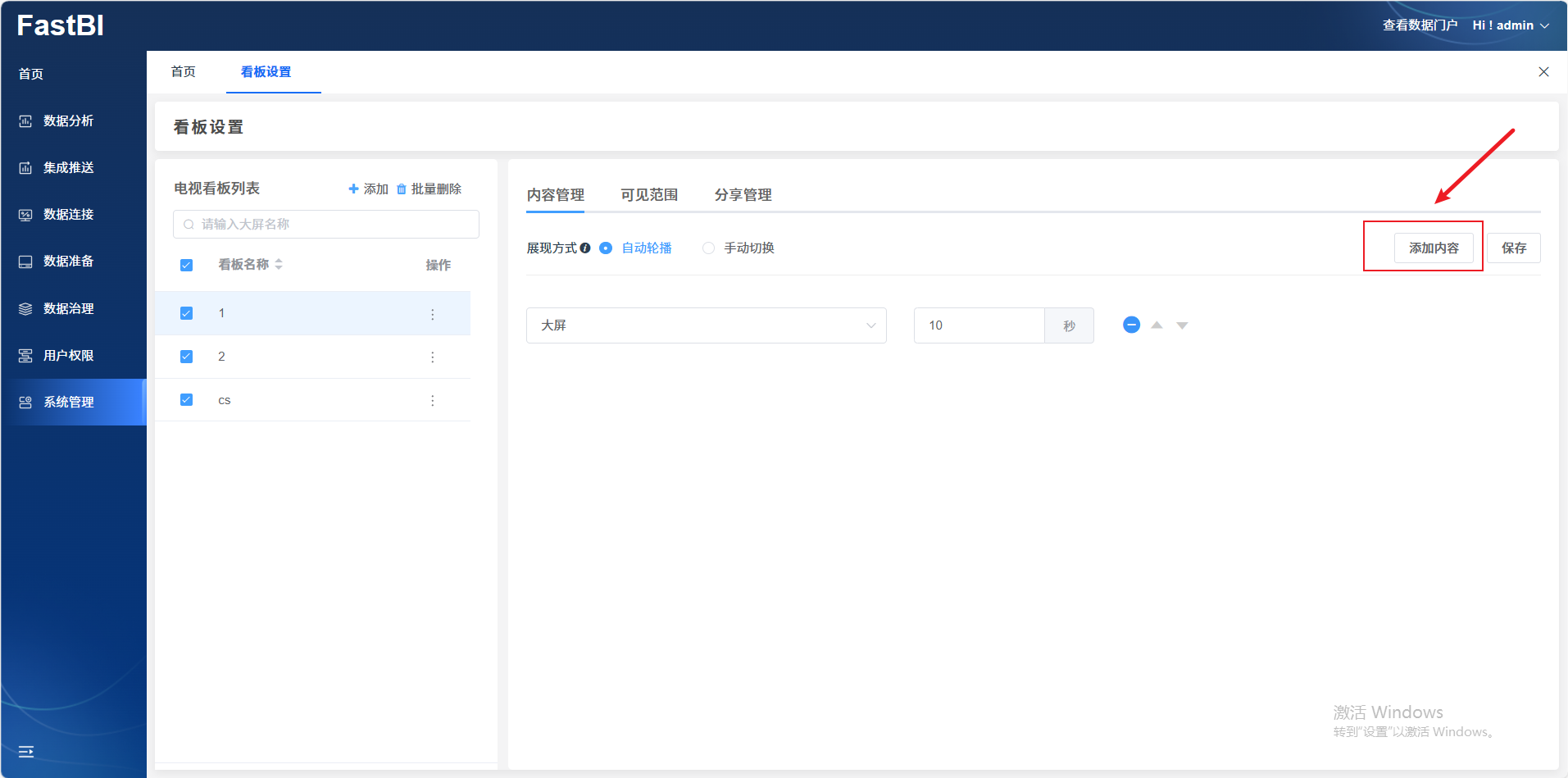This screenshot has width=1568, height=778.
Task: Click the blue minus remove-content icon
Action: (x=1131, y=325)
